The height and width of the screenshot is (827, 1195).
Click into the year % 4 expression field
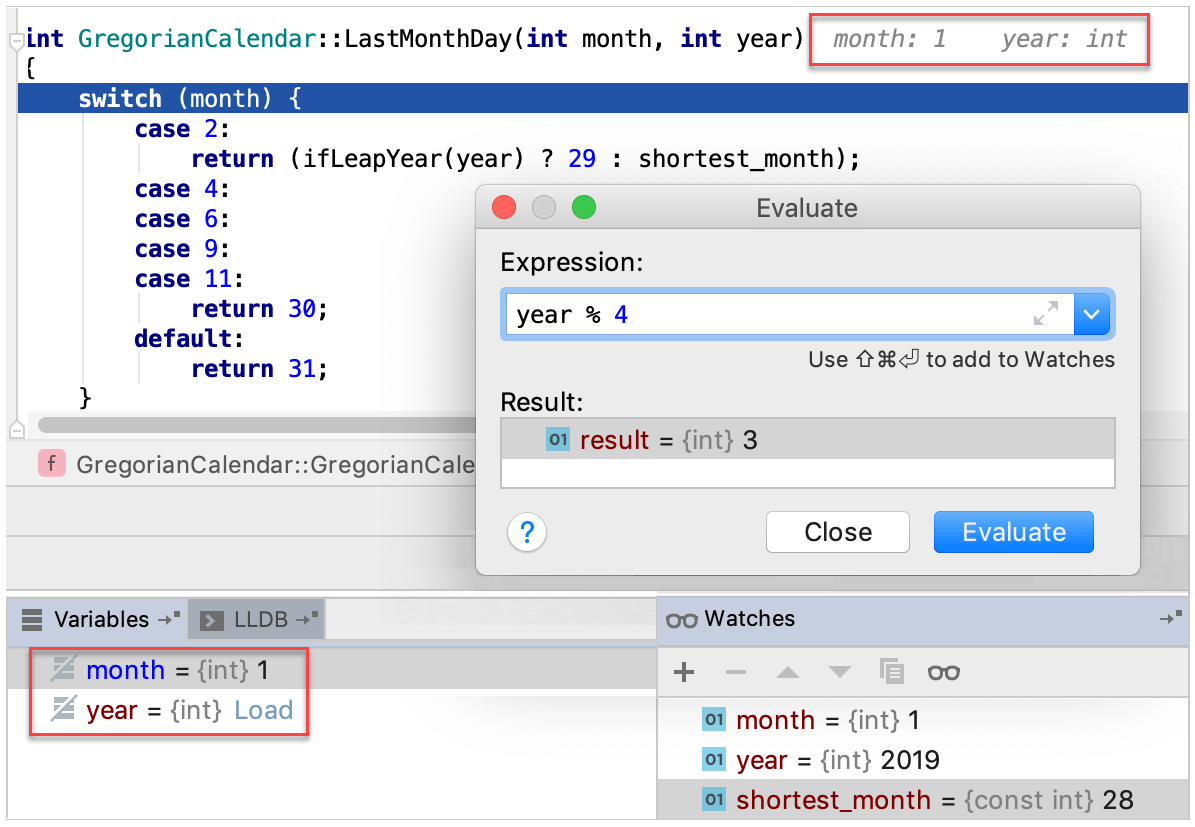pyautogui.click(x=760, y=315)
